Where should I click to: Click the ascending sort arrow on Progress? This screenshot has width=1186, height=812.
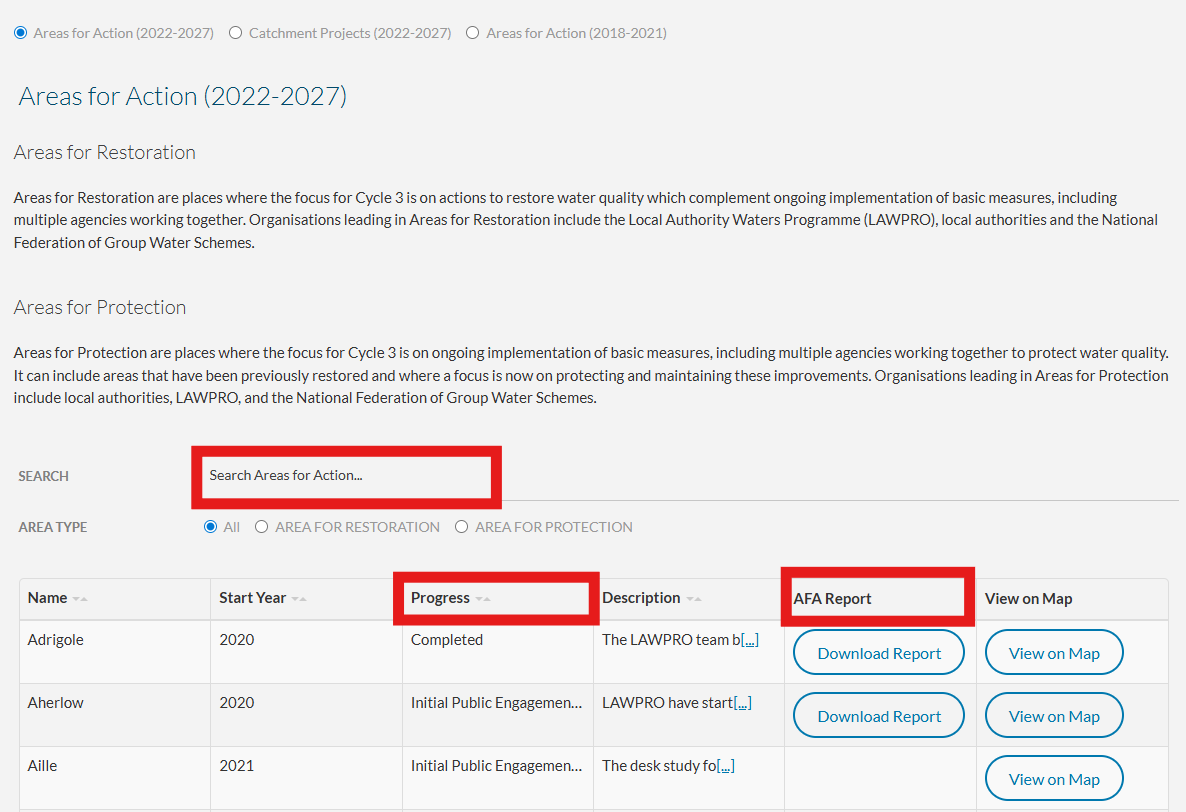pyautogui.click(x=487, y=597)
